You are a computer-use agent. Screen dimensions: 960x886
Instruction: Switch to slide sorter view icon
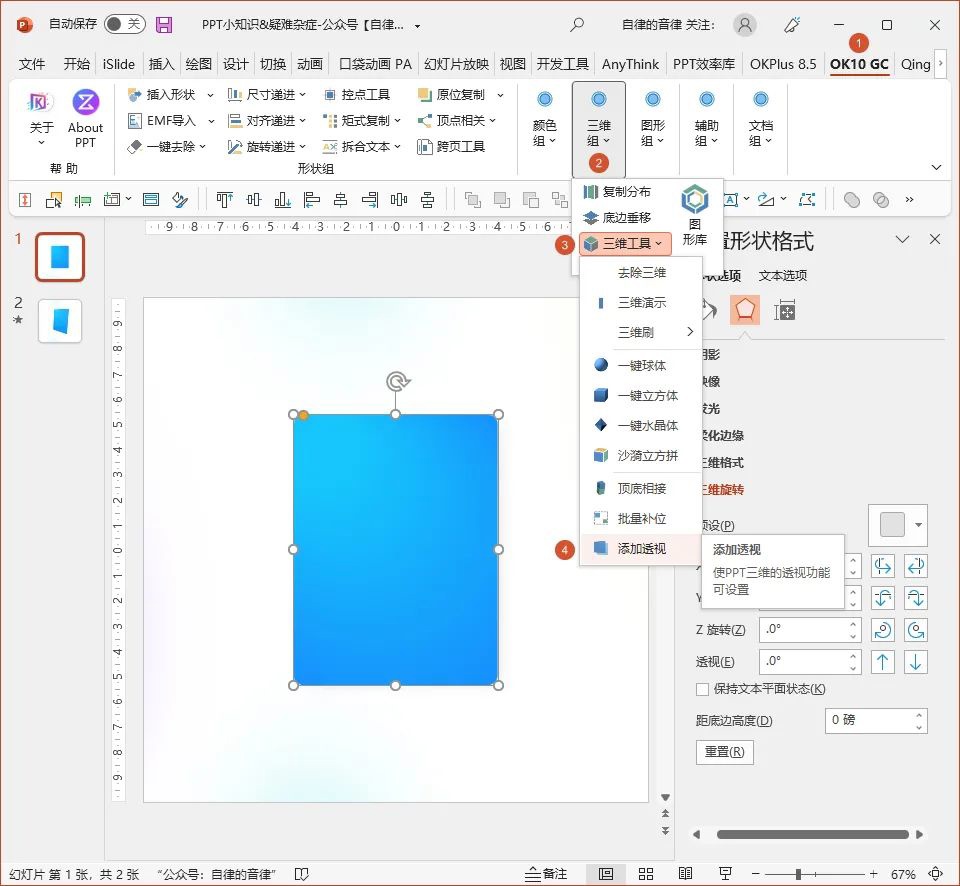(645, 874)
